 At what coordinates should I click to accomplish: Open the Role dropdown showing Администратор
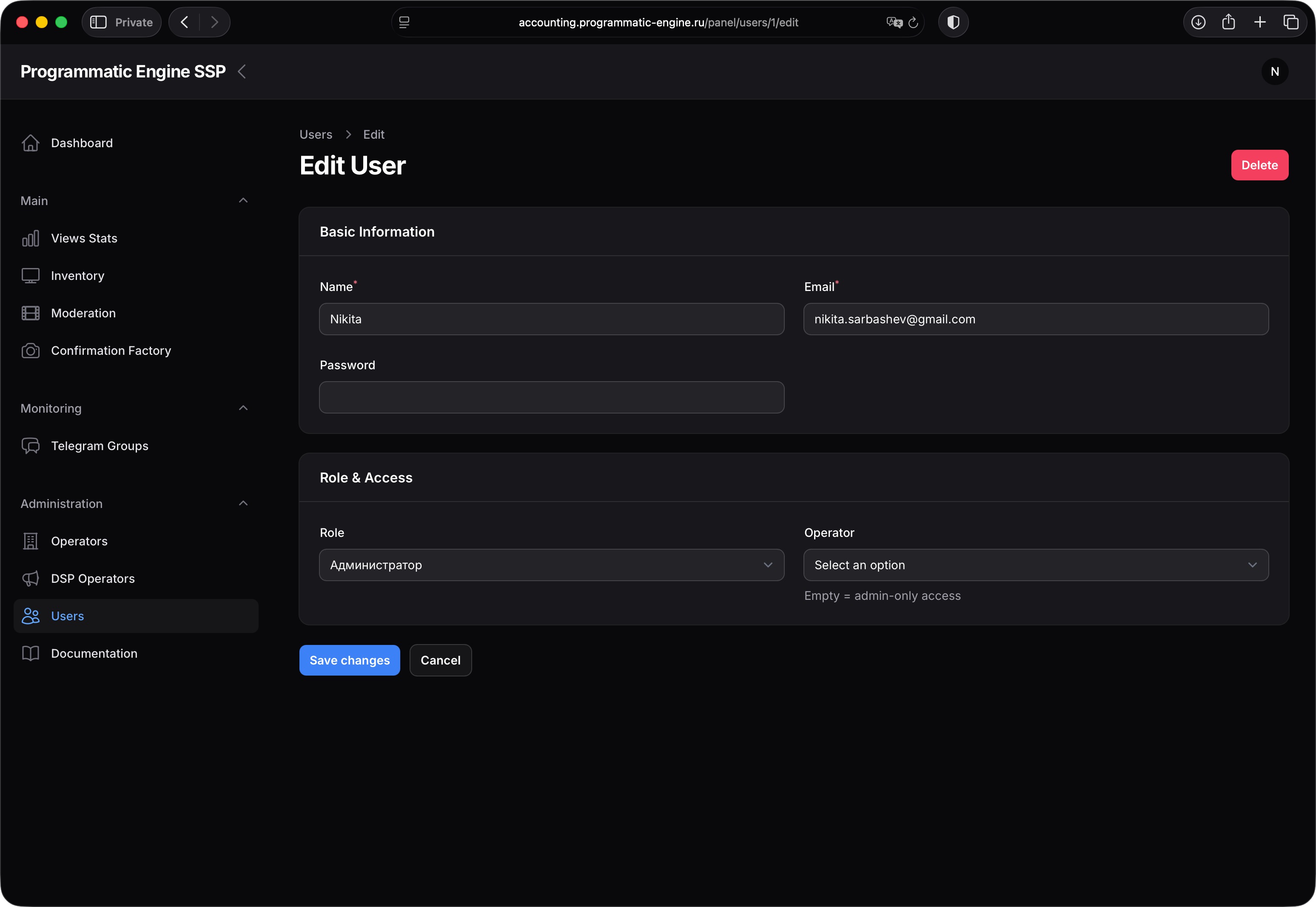pos(551,565)
